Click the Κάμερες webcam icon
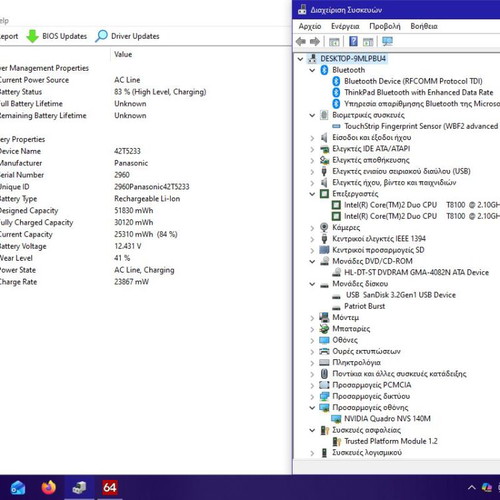 pos(324,227)
